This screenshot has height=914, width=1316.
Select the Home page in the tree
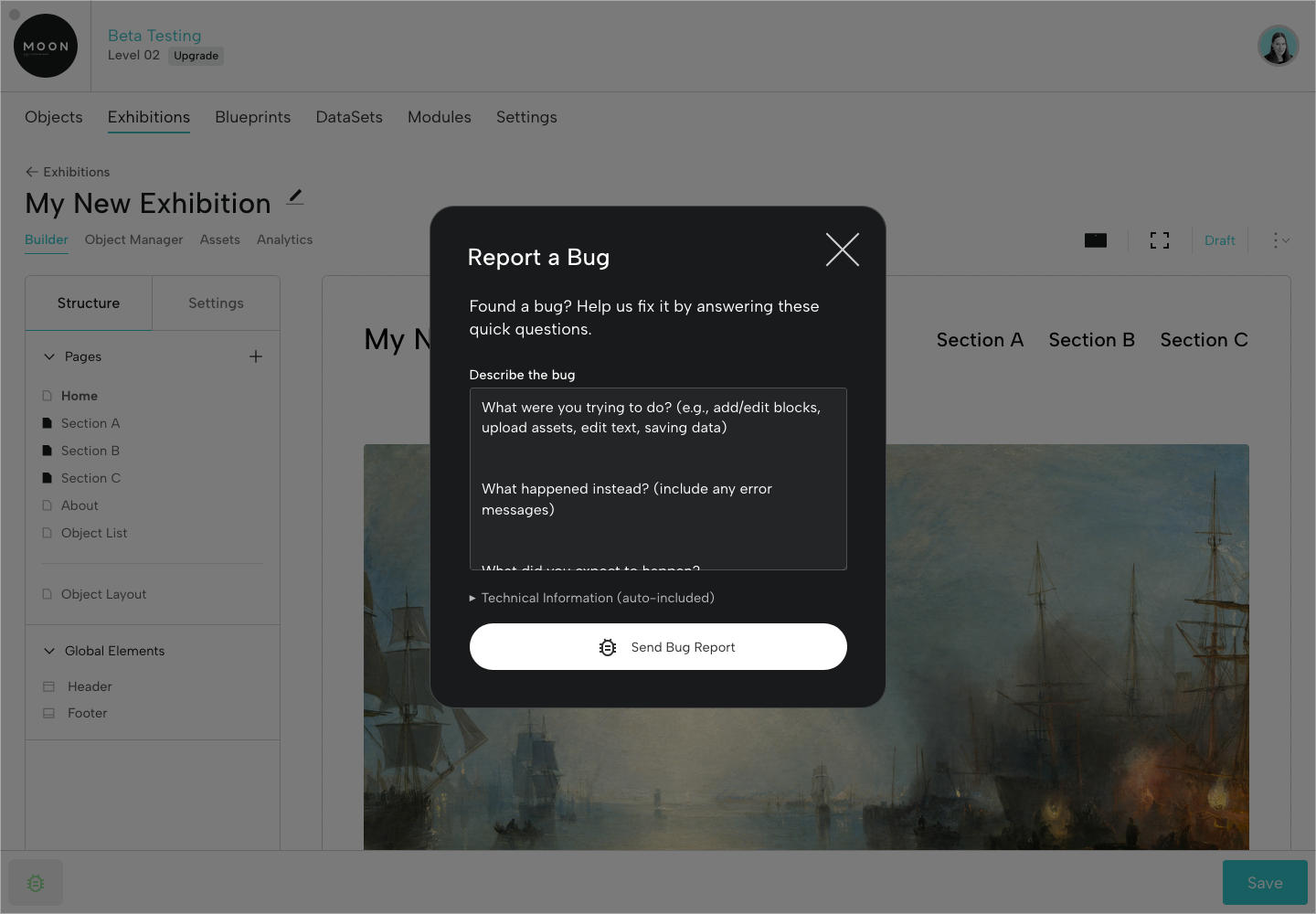tap(80, 396)
